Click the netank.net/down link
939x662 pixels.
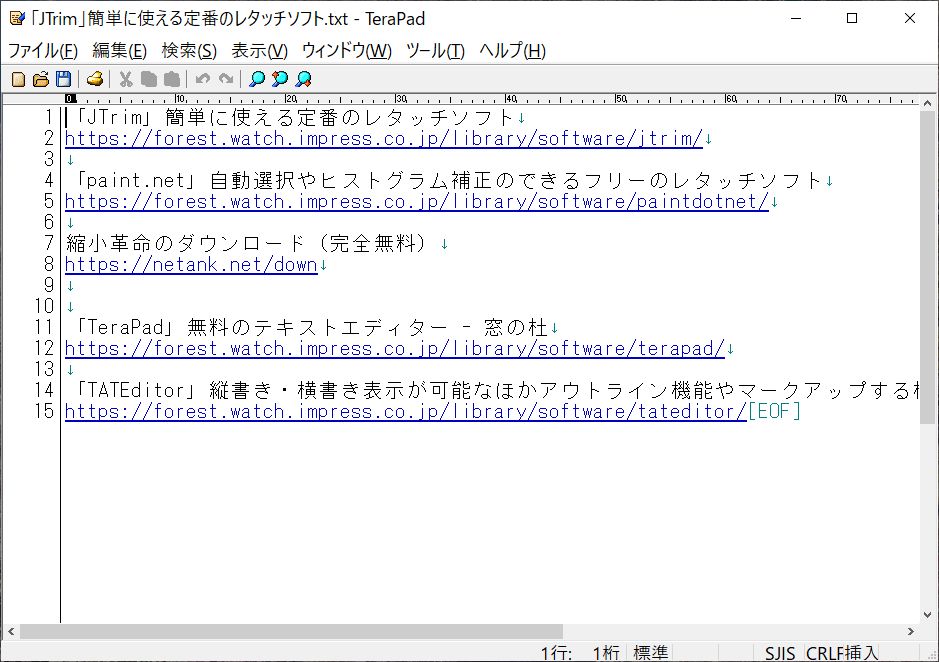click(x=190, y=264)
